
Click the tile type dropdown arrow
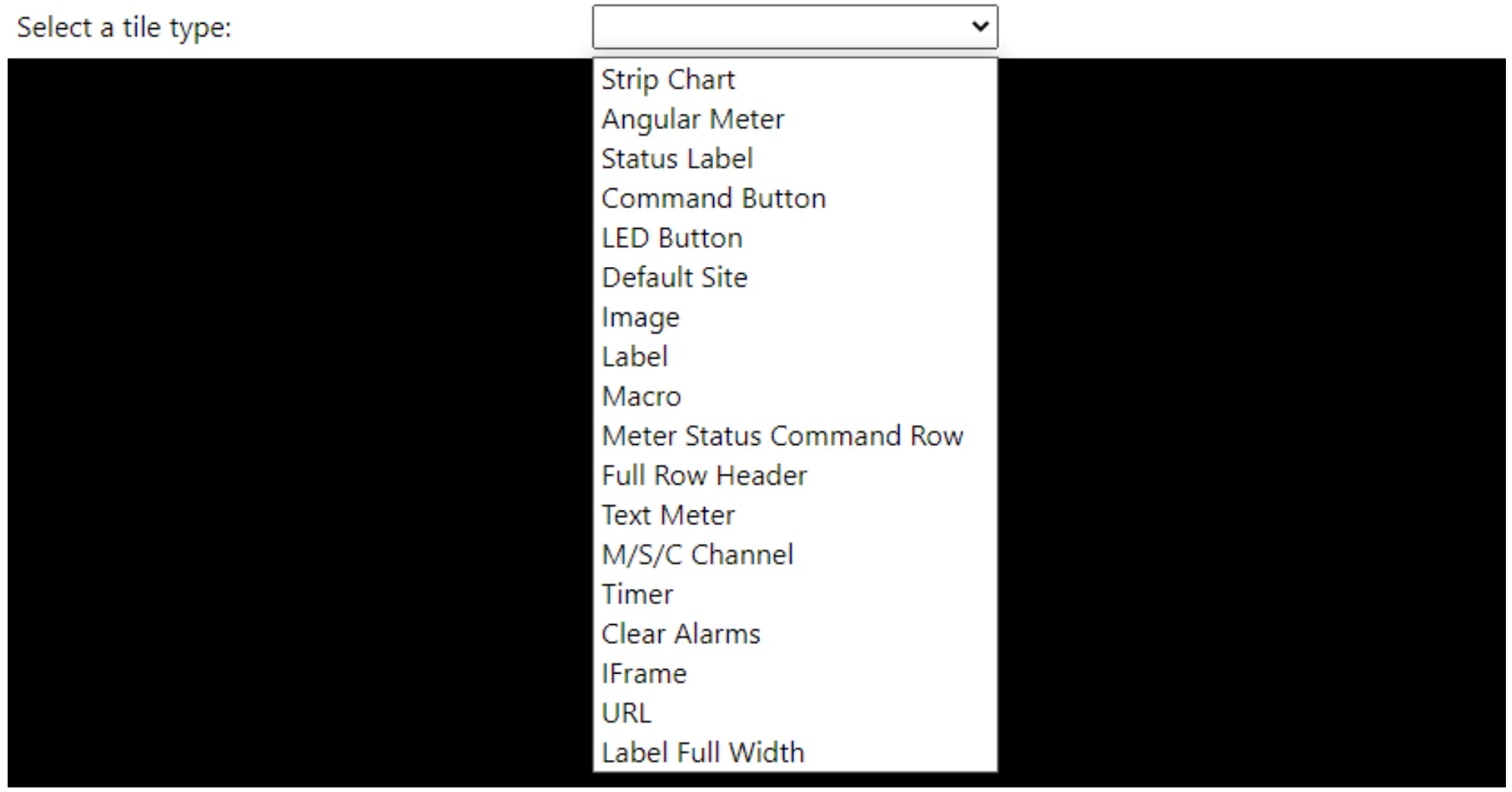click(980, 27)
